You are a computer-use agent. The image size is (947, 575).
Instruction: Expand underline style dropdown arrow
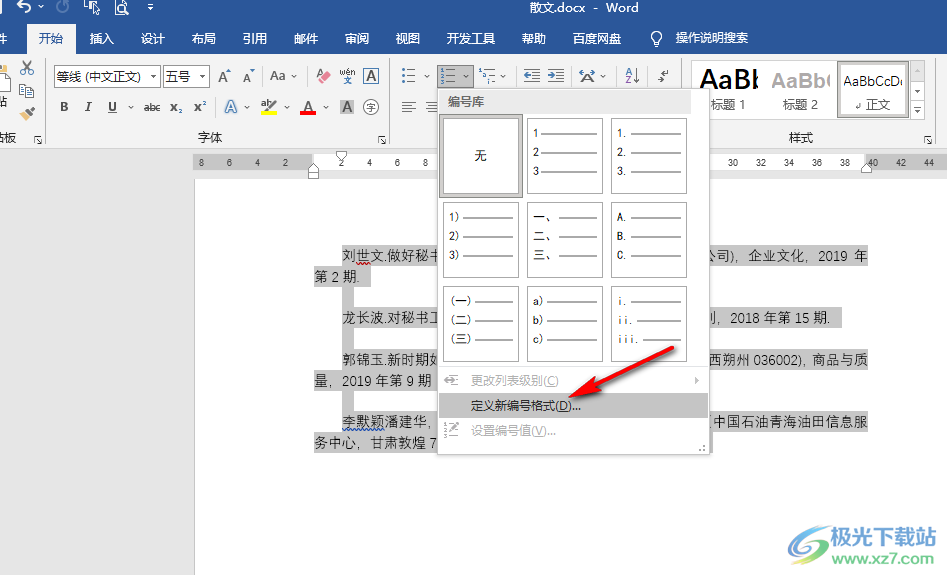point(130,108)
